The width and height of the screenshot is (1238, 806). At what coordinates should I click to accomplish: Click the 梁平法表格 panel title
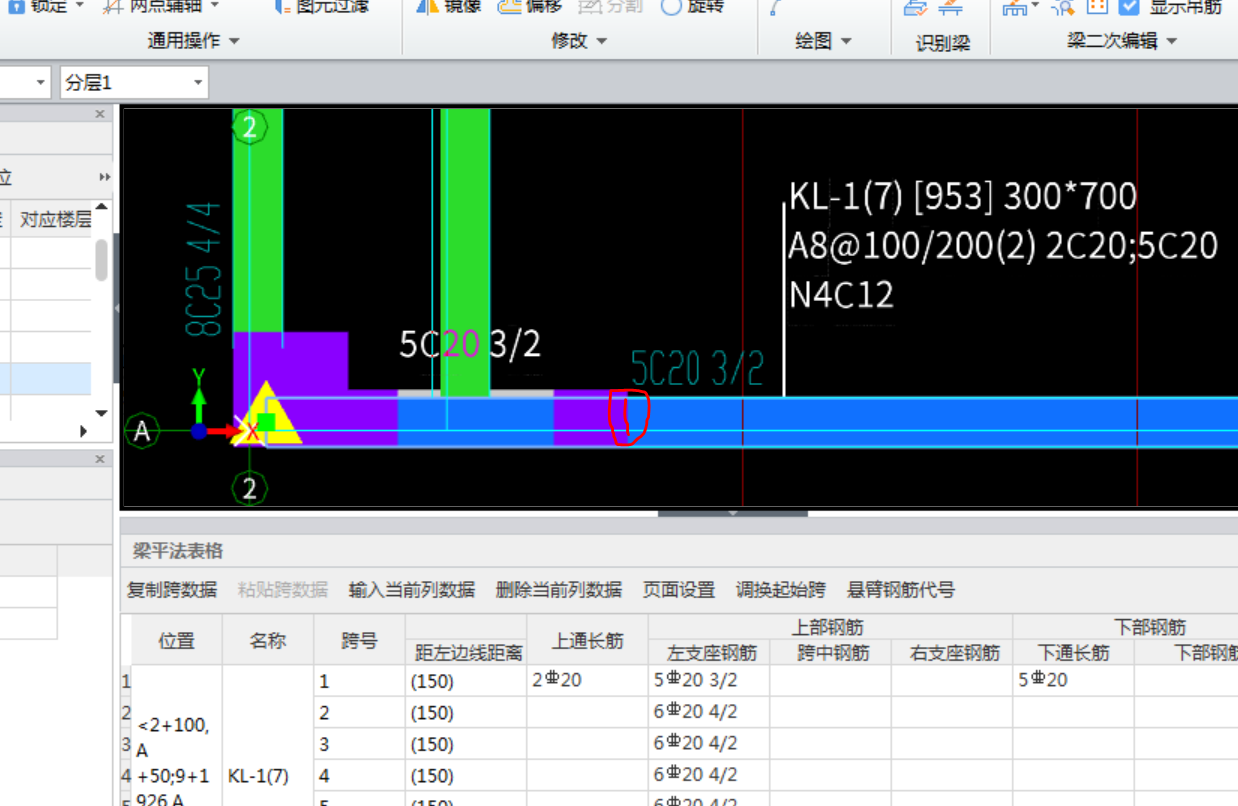(x=178, y=551)
